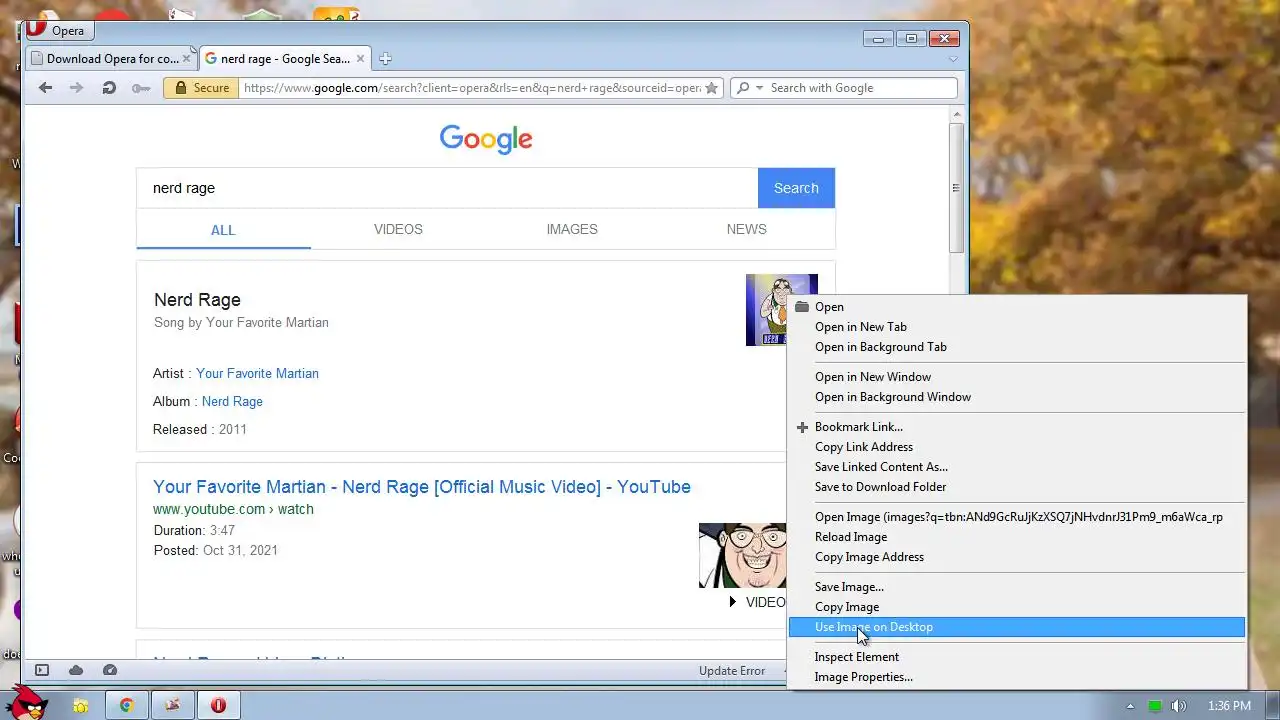Open search engine dropdown arrow
This screenshot has height=720, width=1280.
(x=760, y=88)
